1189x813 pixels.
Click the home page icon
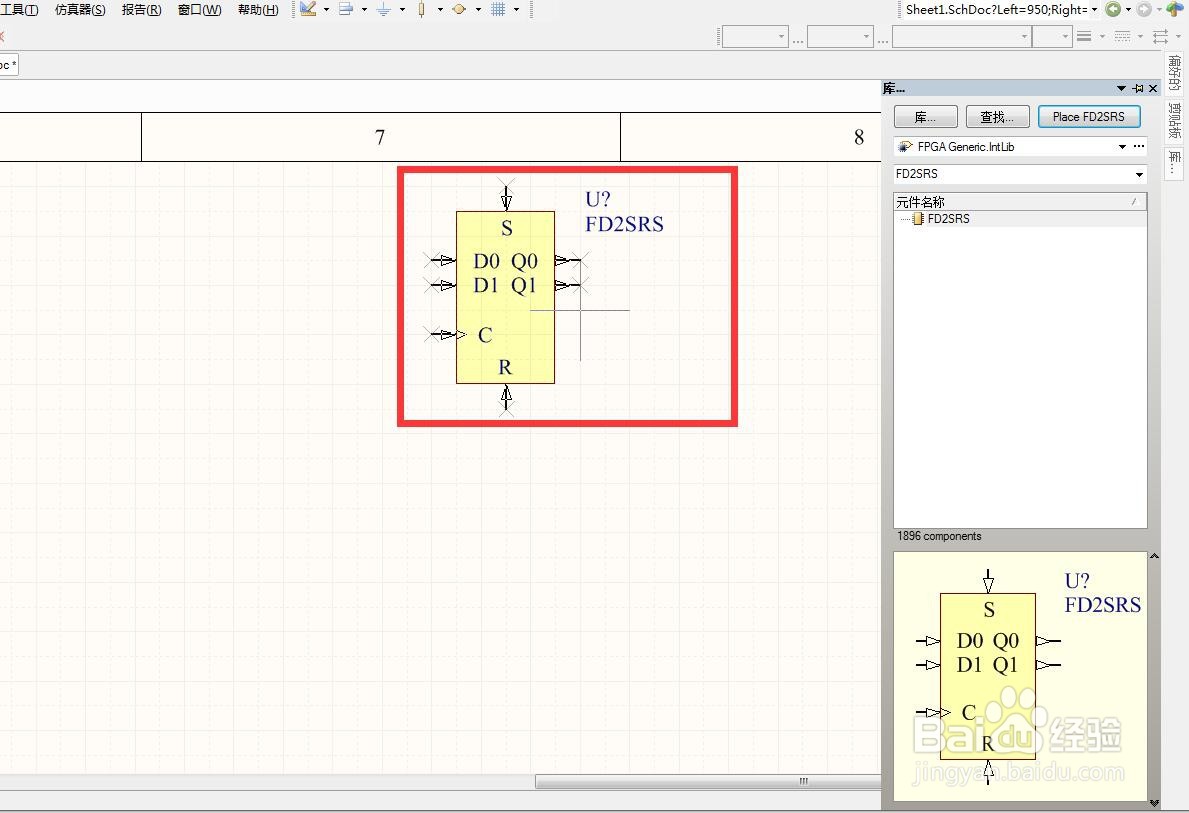pos(1175,9)
